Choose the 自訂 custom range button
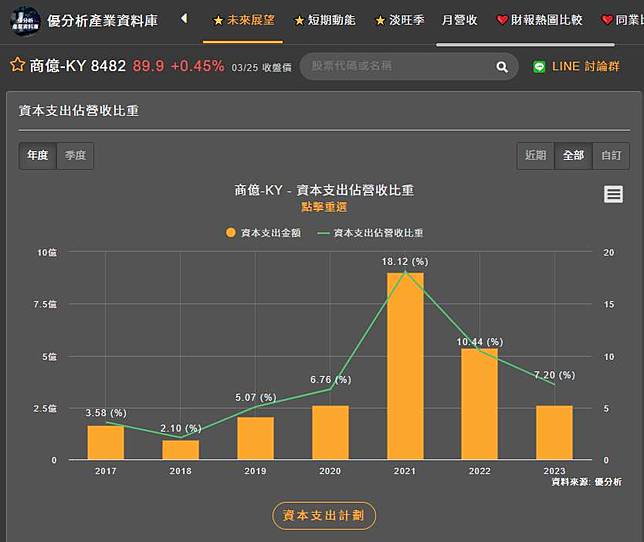This screenshot has height=542, width=644. point(611,156)
